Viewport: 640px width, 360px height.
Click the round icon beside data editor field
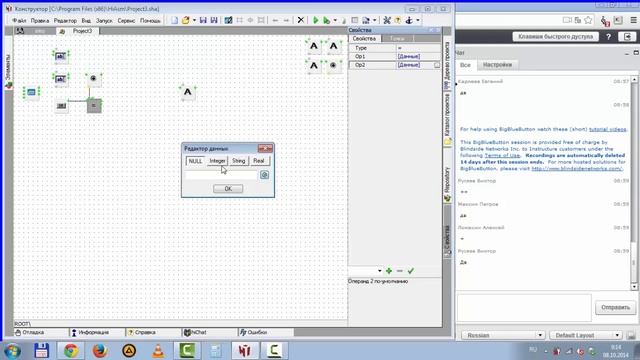coord(264,175)
